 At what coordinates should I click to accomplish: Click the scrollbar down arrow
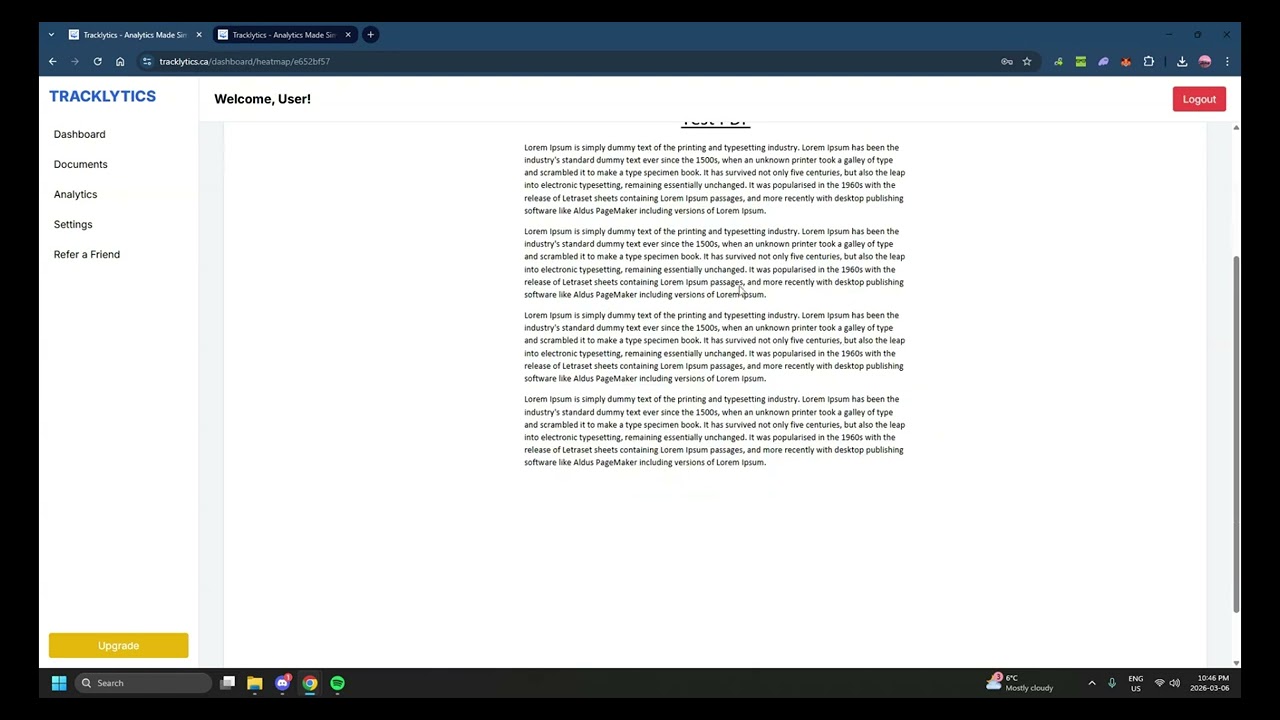[x=1236, y=662]
